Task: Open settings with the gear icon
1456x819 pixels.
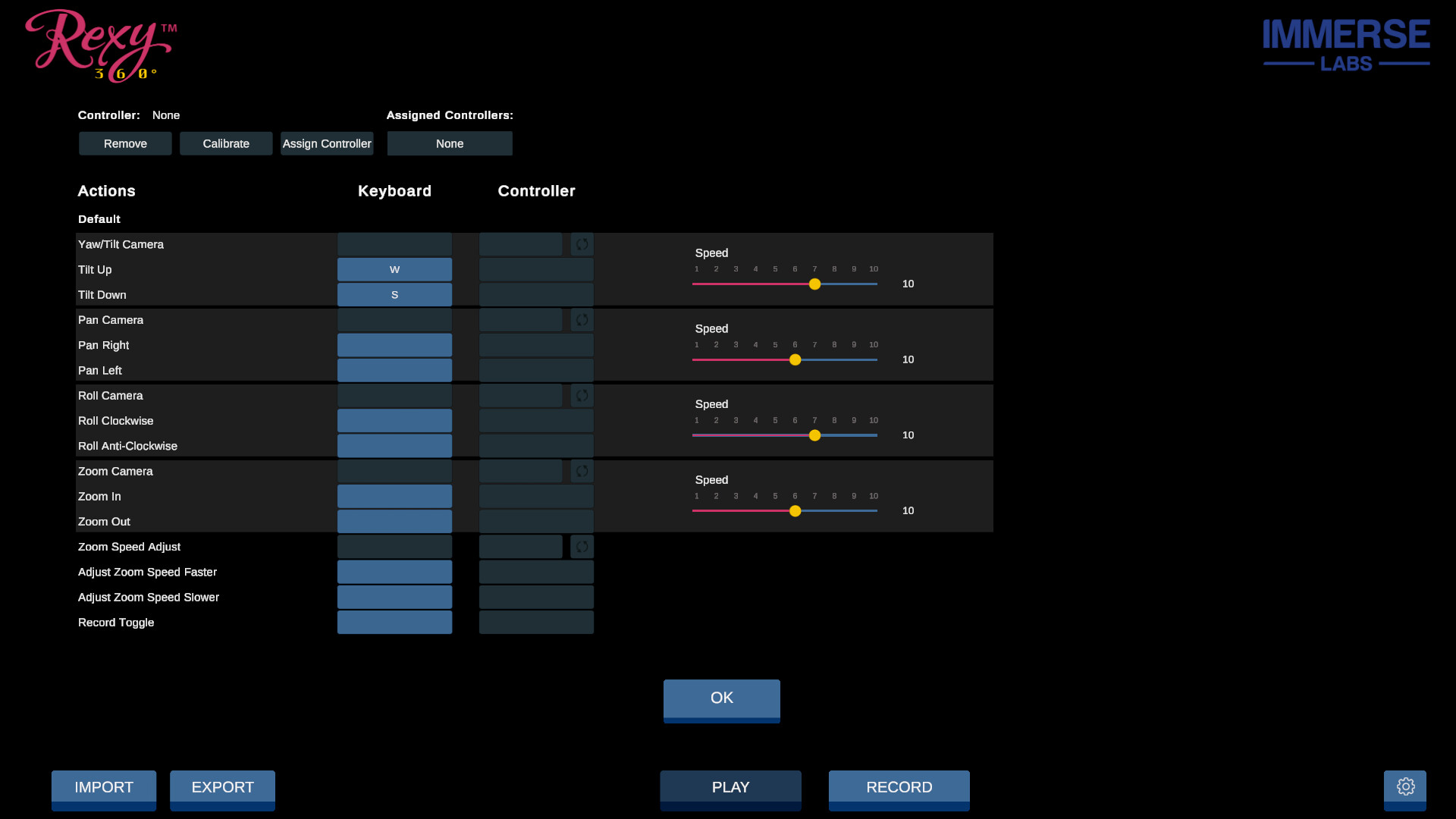Action: pos(1405,787)
